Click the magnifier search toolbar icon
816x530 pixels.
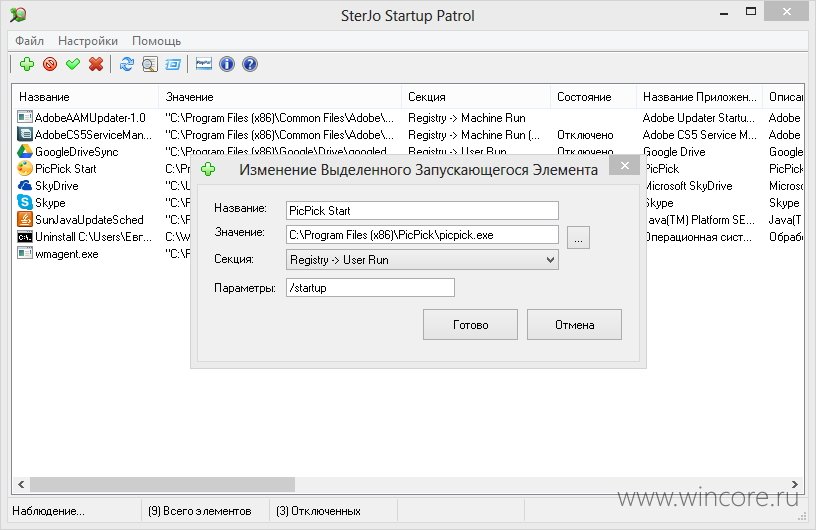click(x=150, y=64)
